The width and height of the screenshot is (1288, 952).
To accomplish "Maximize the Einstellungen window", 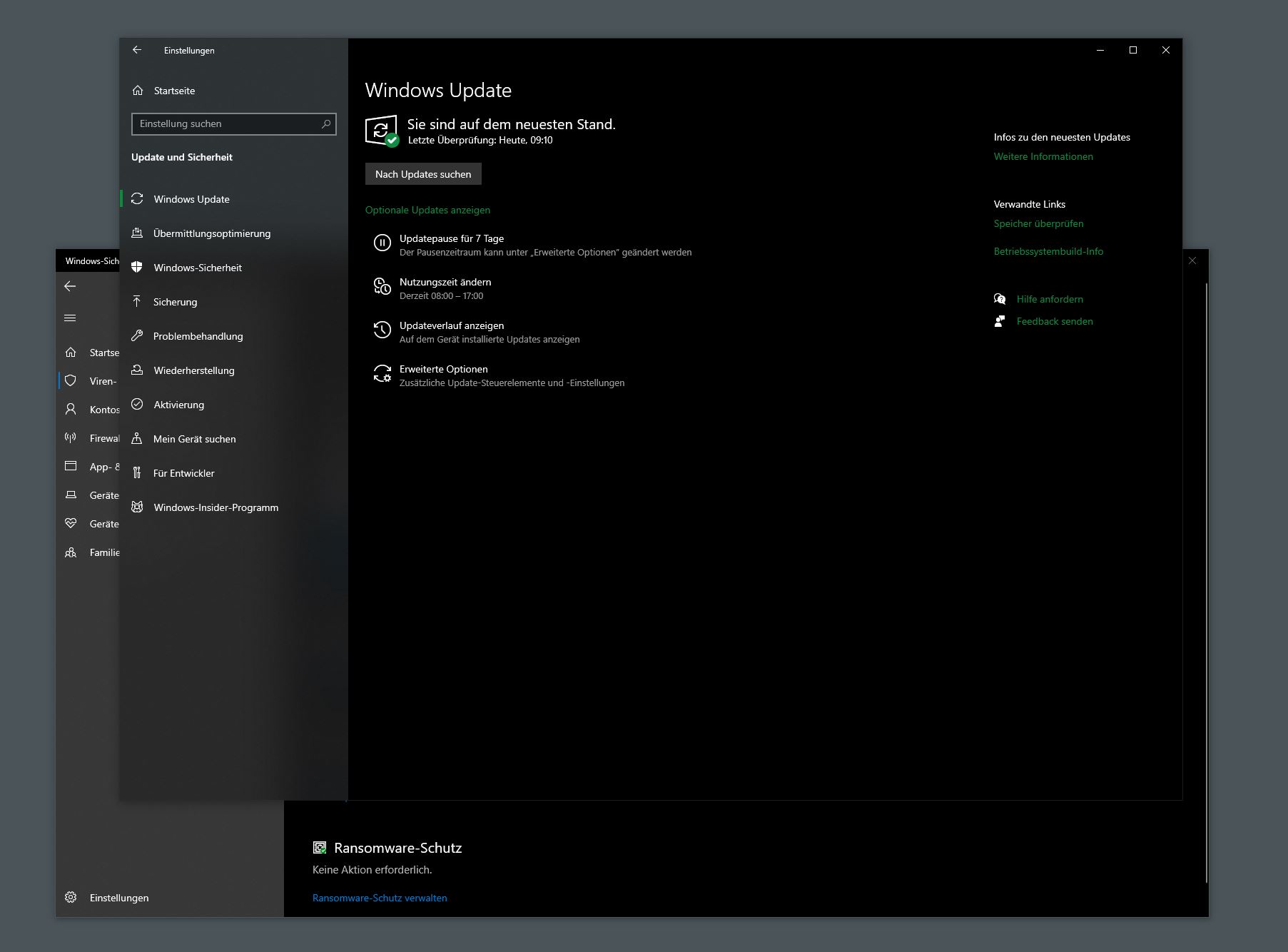I will (x=1133, y=50).
